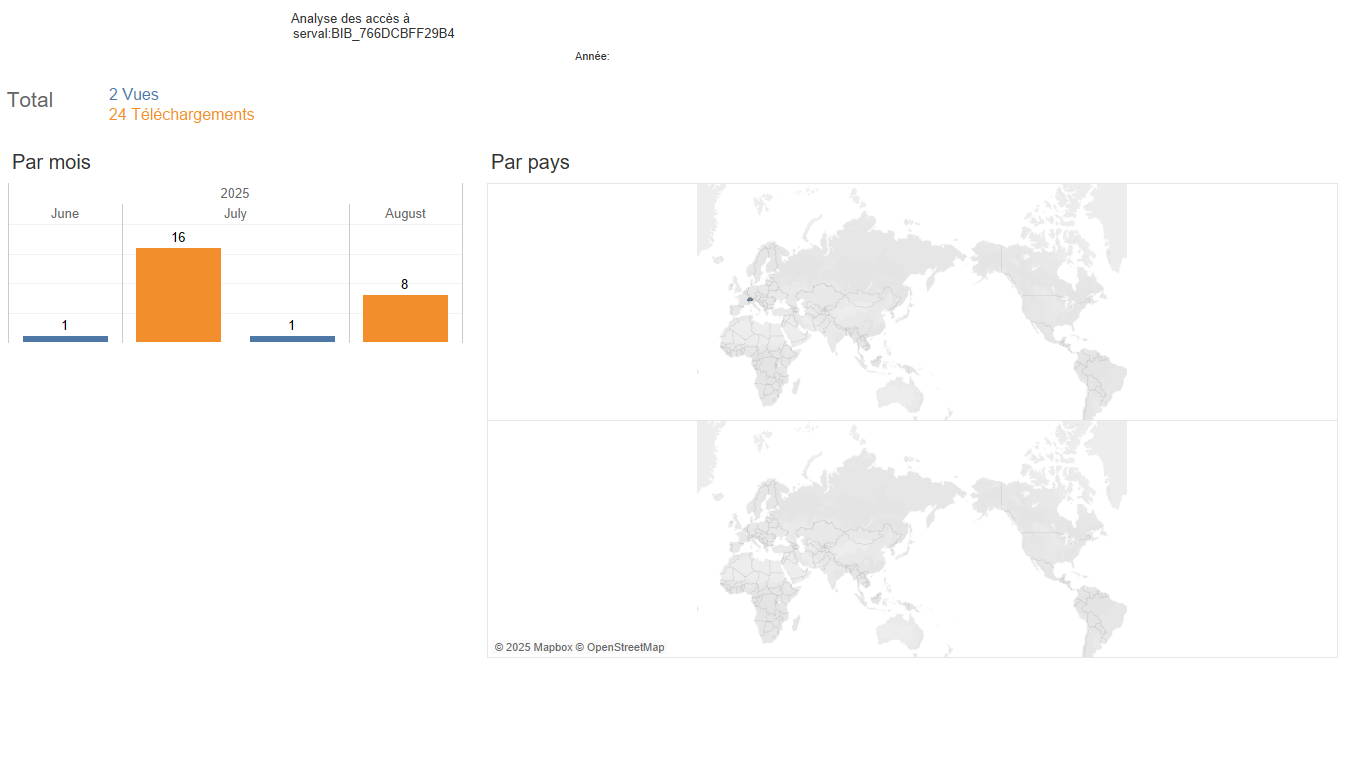
Task: Click the orange July downloads bar labeled 16
Action: tap(178, 295)
